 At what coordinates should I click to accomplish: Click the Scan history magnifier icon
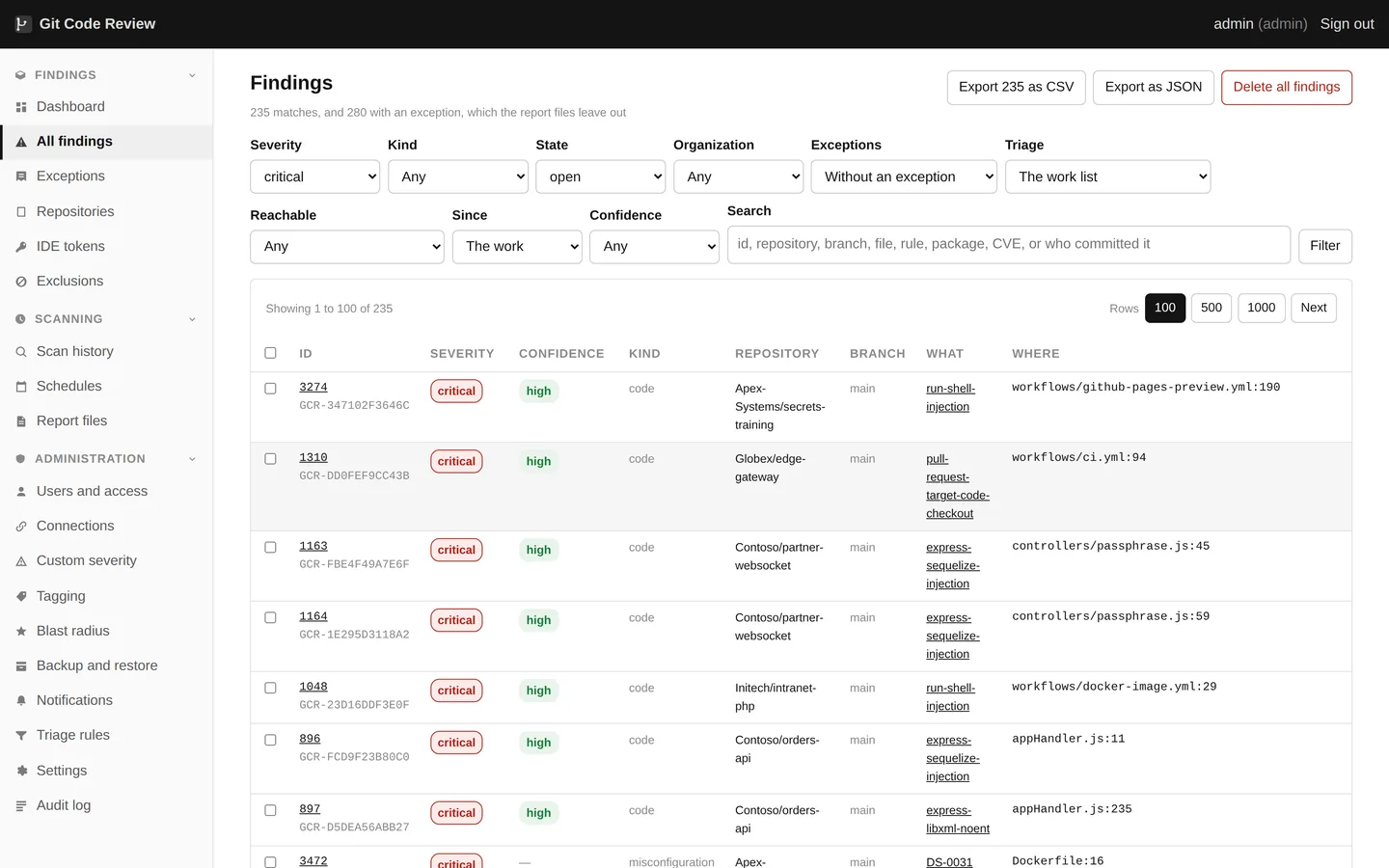[21, 352]
